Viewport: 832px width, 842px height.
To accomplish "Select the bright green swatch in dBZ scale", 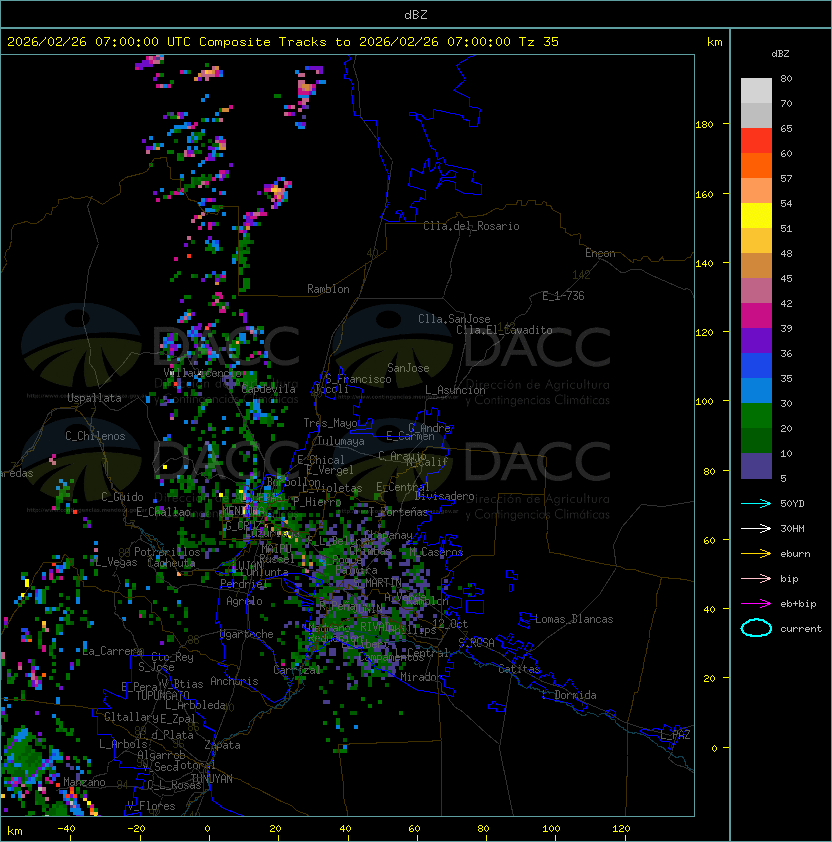I will (x=756, y=416).
